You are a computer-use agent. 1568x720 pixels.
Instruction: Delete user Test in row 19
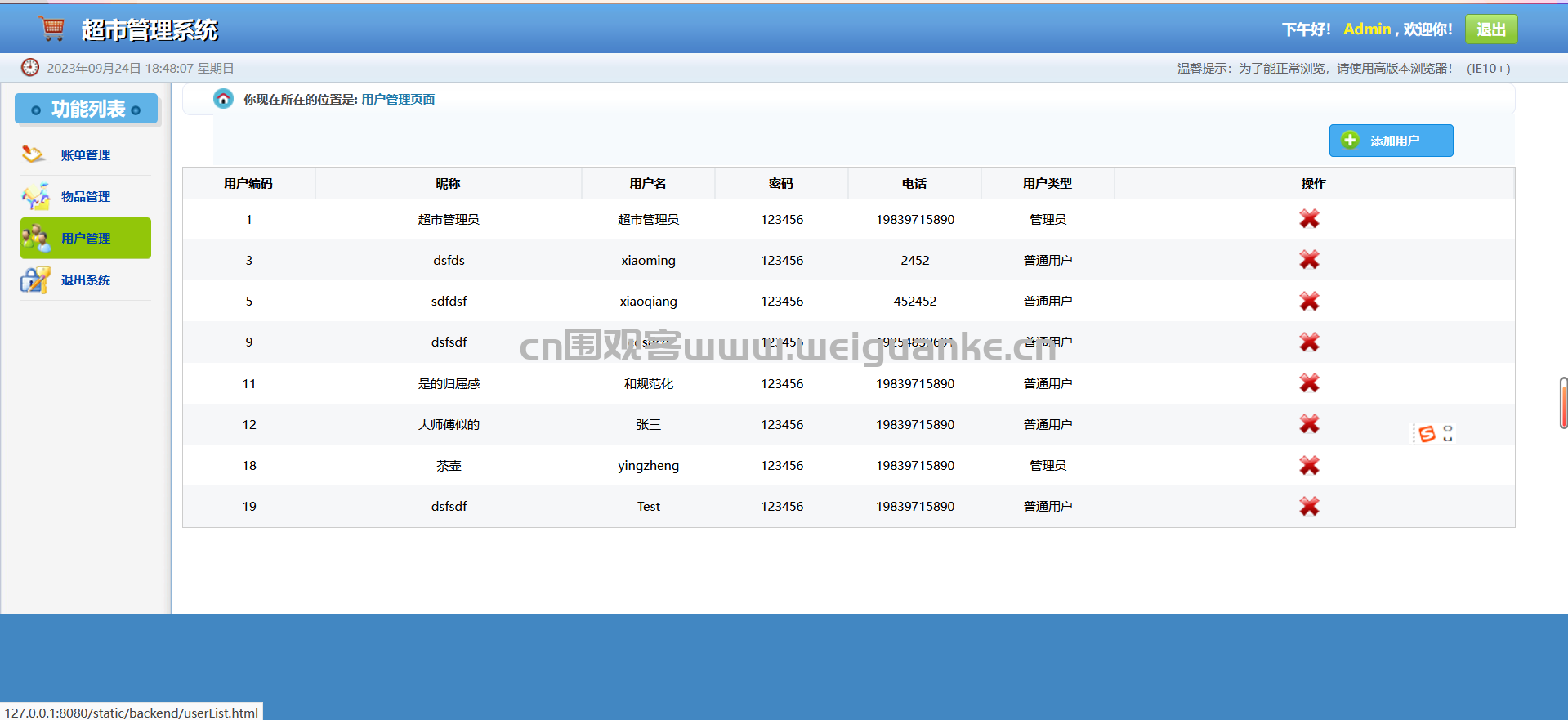click(1309, 506)
